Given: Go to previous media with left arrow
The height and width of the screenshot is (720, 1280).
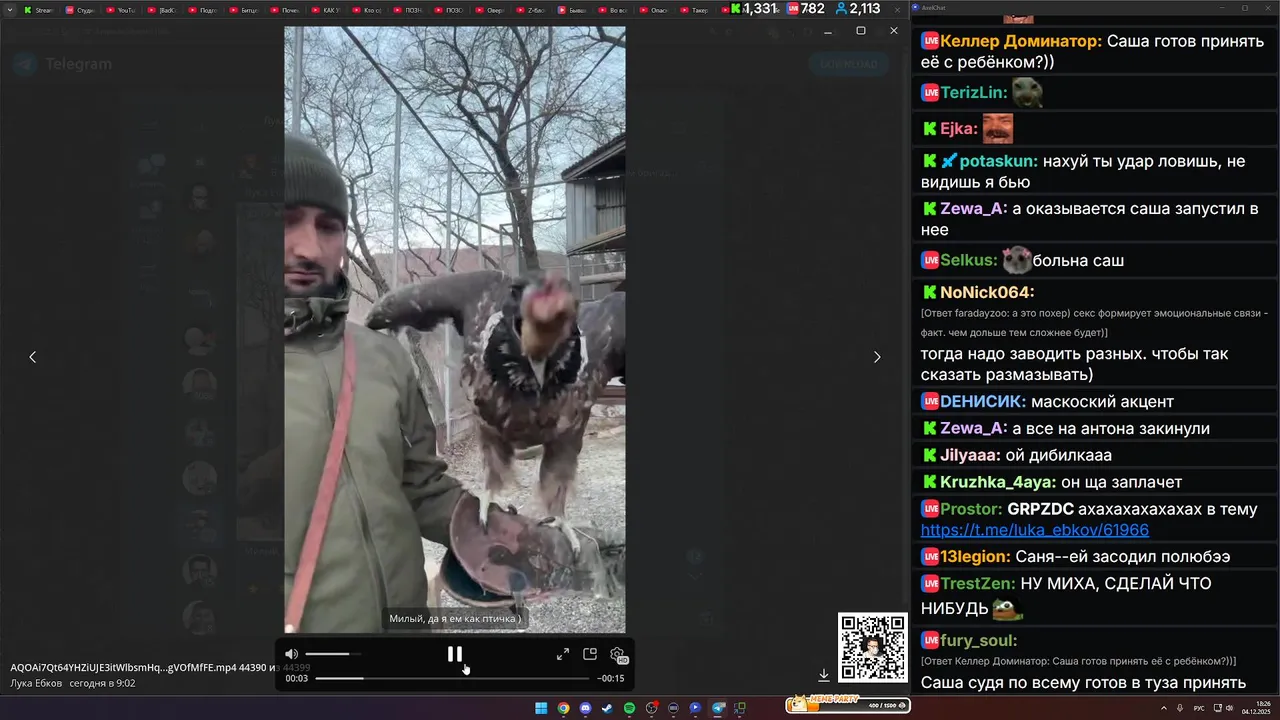Looking at the screenshot, I should 32,357.
